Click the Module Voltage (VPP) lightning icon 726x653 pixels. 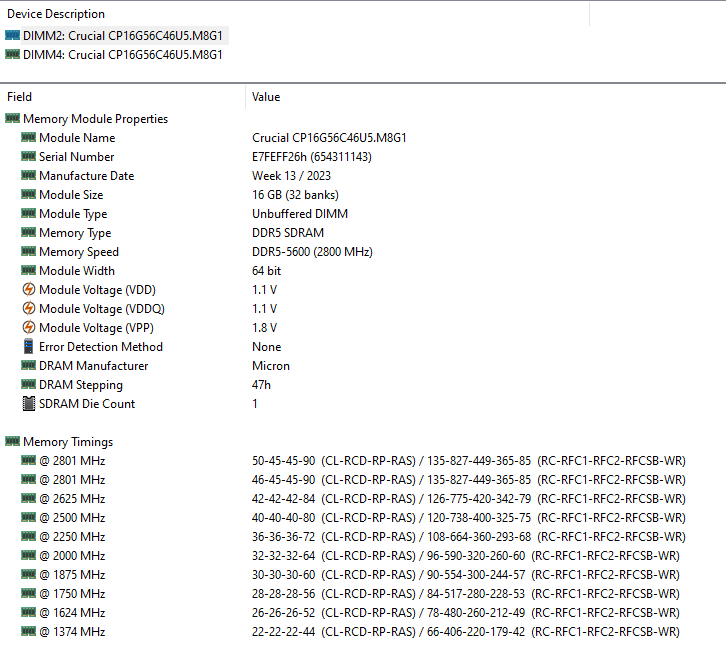pyautogui.click(x=28, y=328)
